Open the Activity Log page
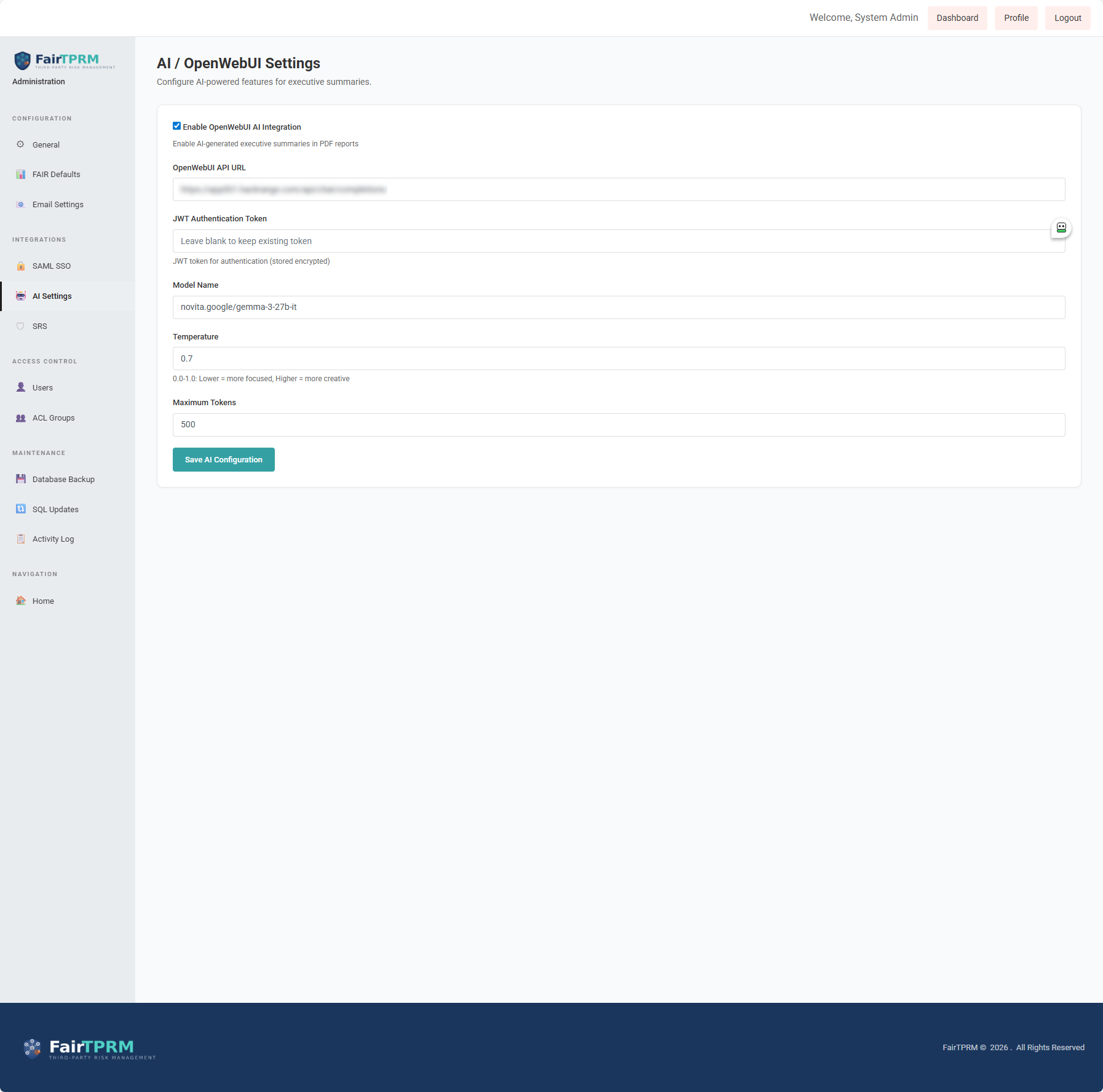The height and width of the screenshot is (1092, 1103). (x=53, y=539)
